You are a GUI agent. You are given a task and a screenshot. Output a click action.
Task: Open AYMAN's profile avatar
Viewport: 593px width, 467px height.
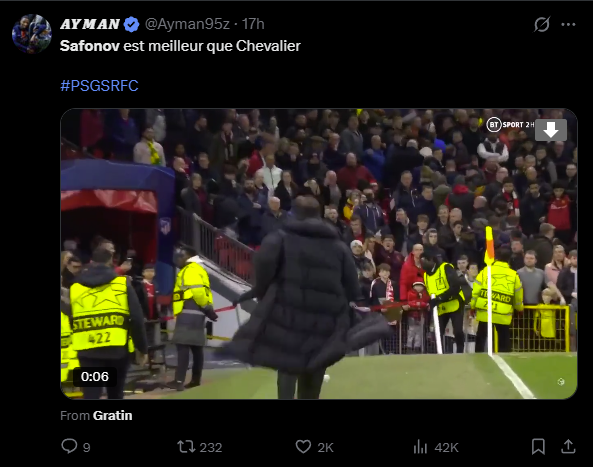click(x=32, y=34)
